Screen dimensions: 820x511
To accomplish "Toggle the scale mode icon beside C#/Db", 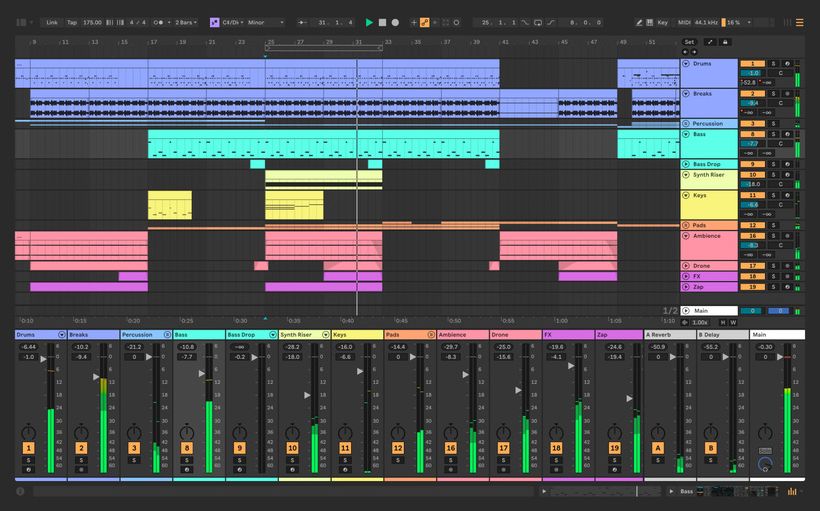I will pyautogui.click(x=214, y=22).
